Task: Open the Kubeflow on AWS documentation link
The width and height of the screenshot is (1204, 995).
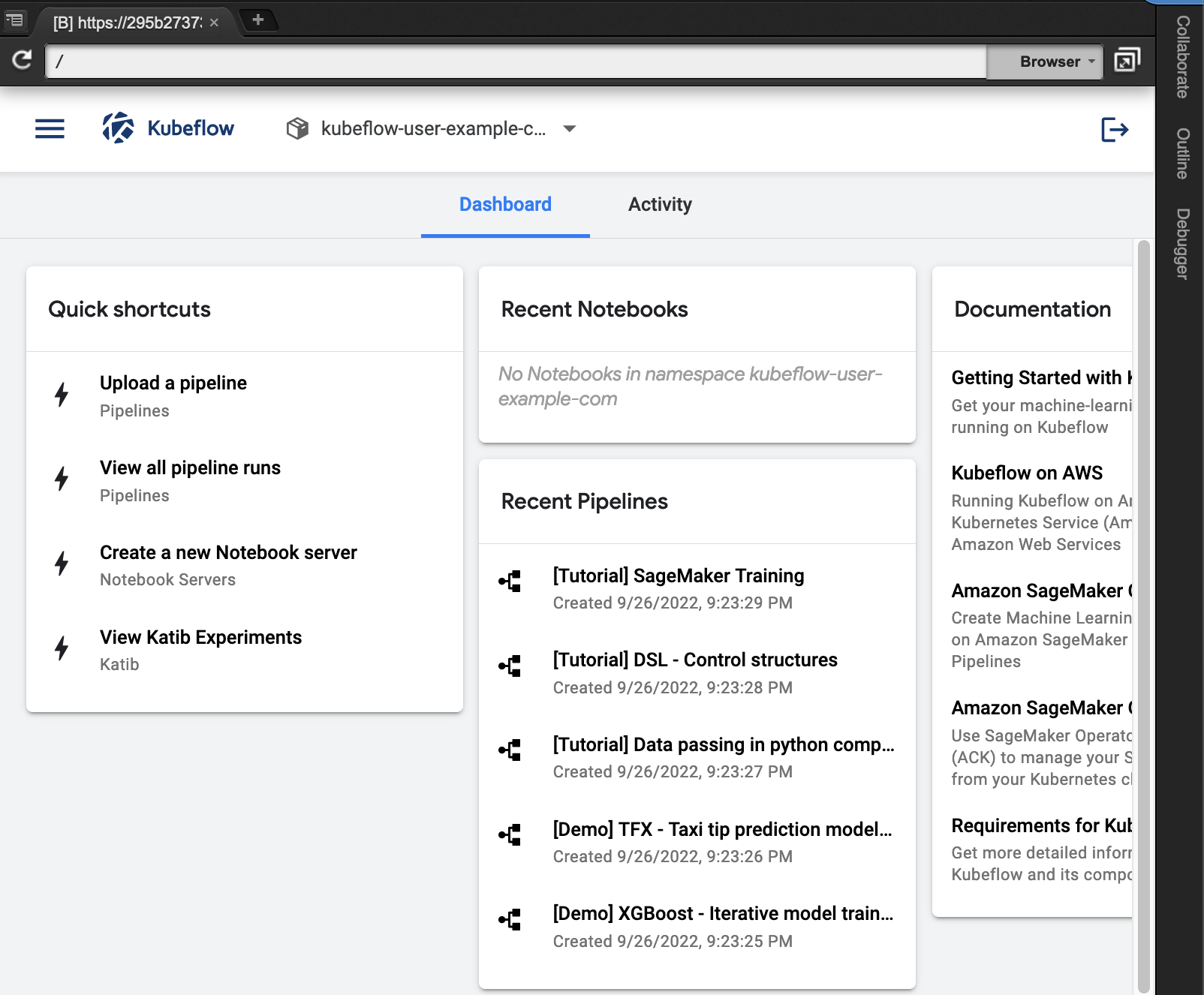Action: [1026, 473]
